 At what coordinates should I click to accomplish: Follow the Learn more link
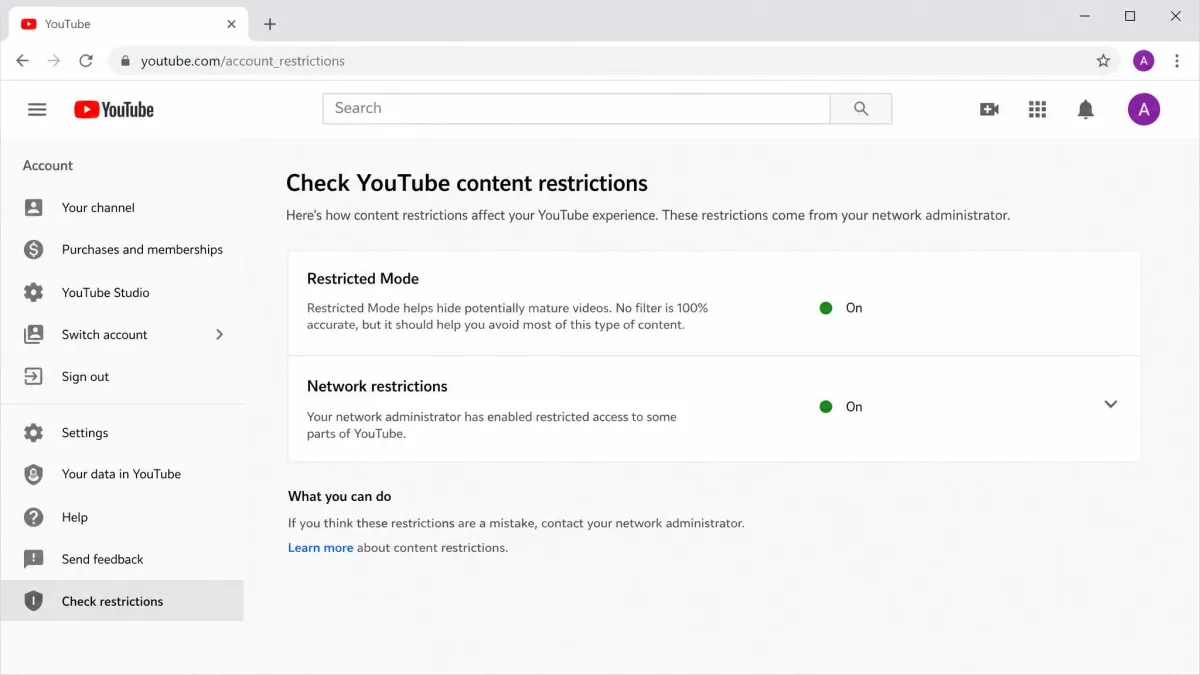click(320, 548)
